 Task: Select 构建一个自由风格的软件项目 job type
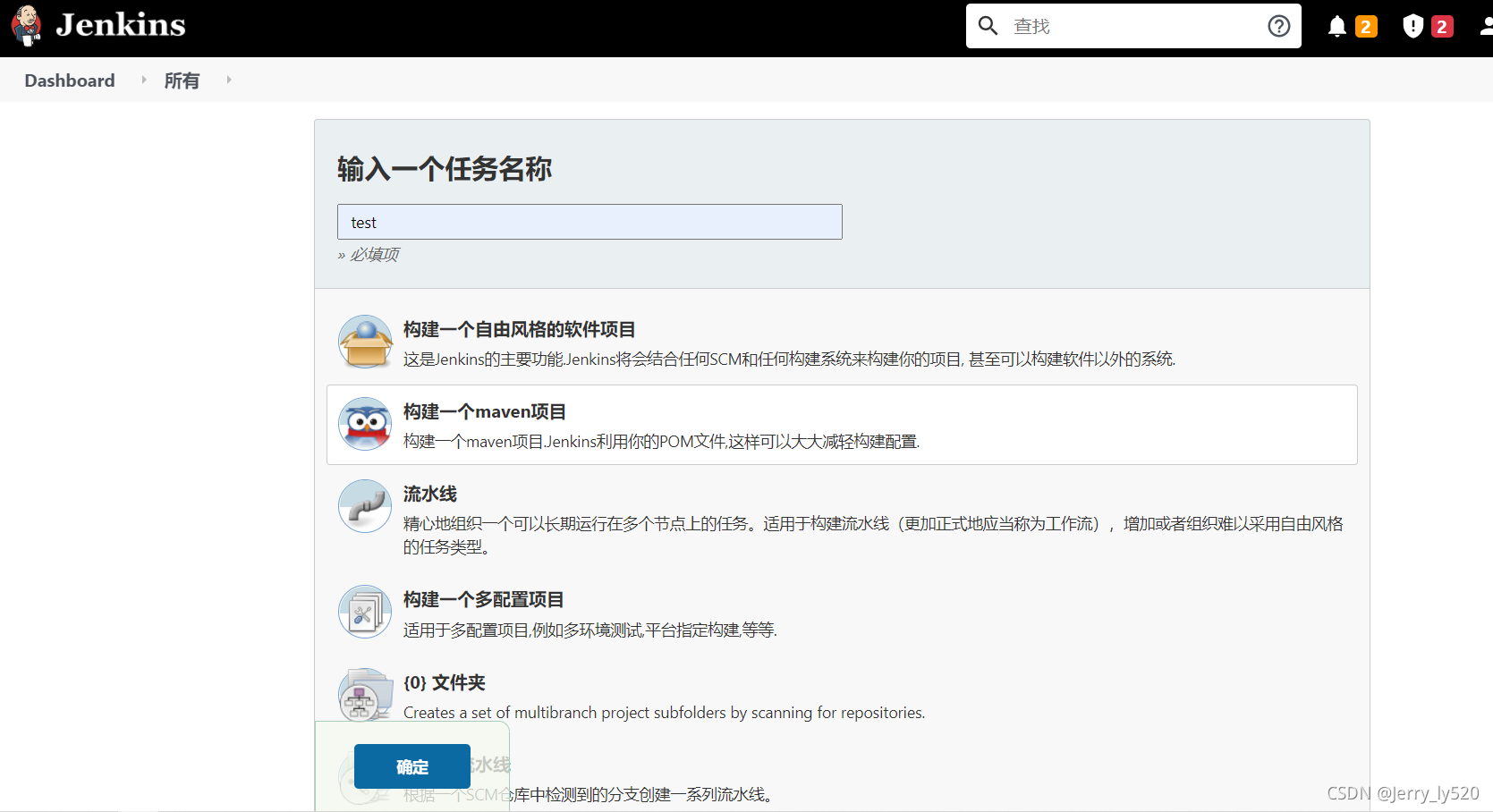pyautogui.click(x=518, y=329)
